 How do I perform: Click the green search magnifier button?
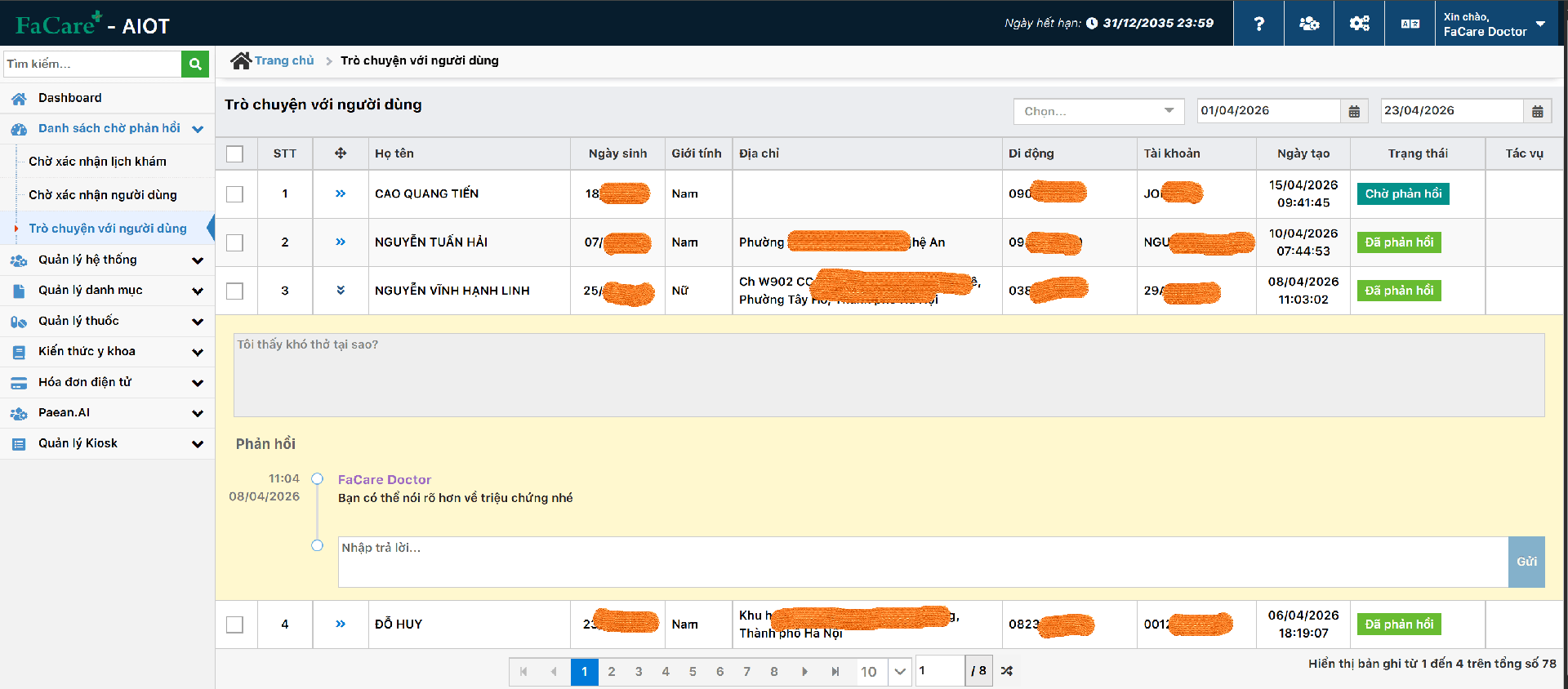click(x=195, y=64)
